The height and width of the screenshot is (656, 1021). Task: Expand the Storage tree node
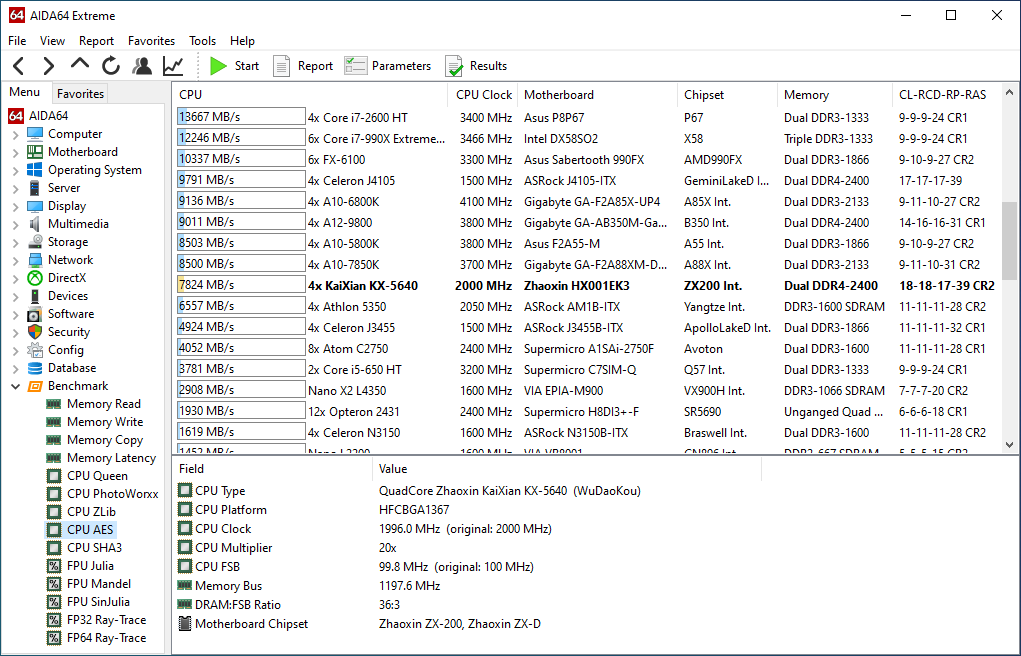15,242
